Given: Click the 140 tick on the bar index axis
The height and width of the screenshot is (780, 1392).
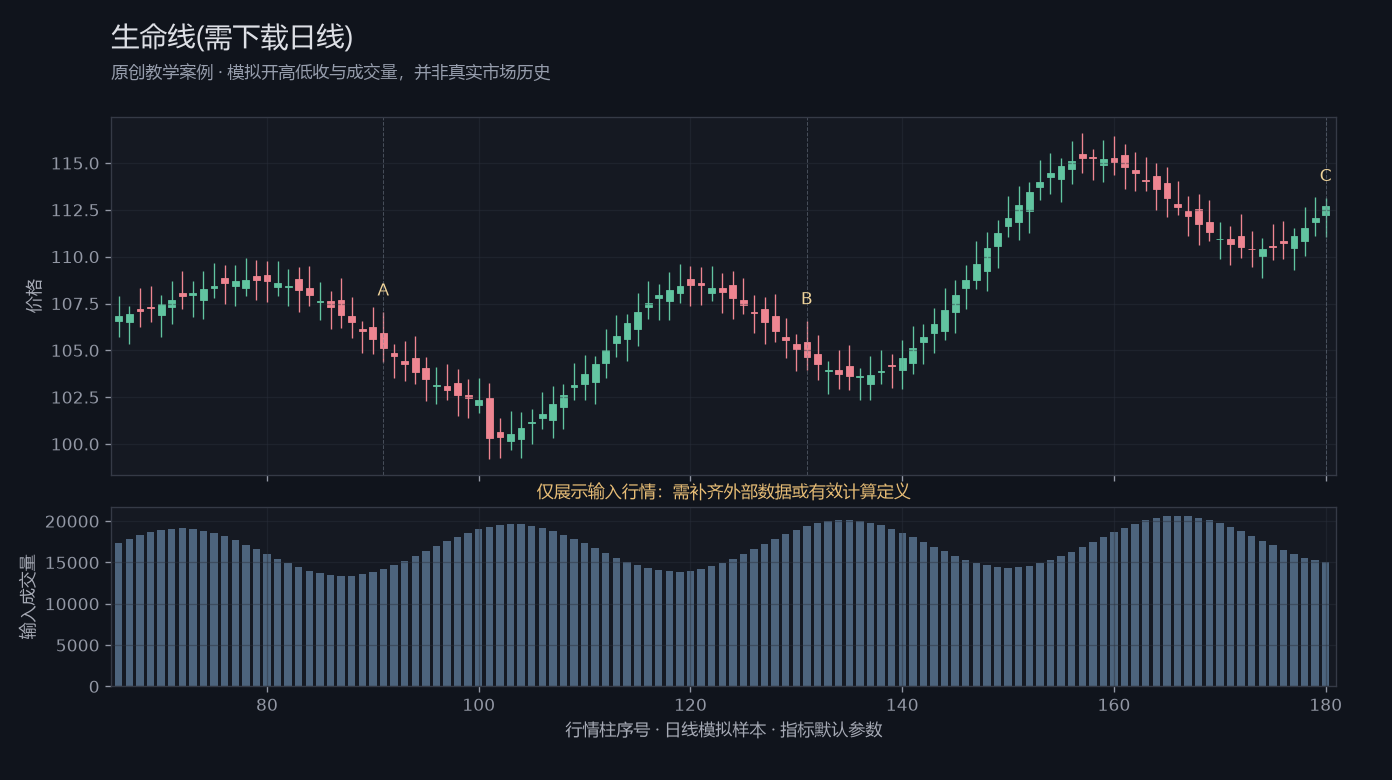Looking at the screenshot, I should pos(902,705).
